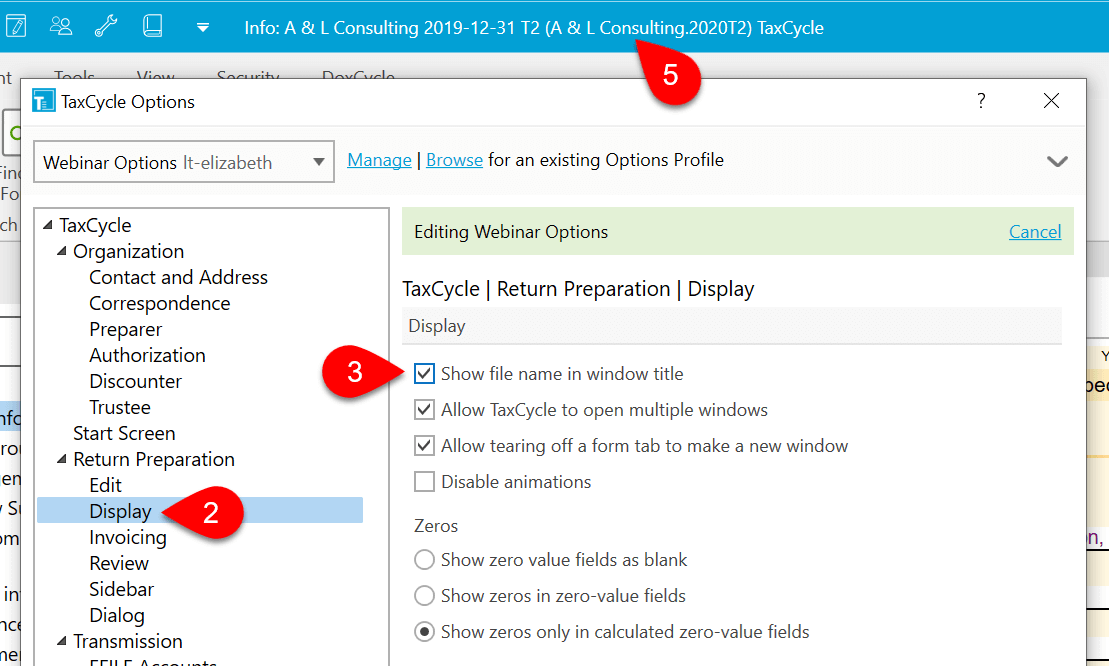Click the Transmission tree label
This screenshot has height=666, width=1109.
click(128, 641)
